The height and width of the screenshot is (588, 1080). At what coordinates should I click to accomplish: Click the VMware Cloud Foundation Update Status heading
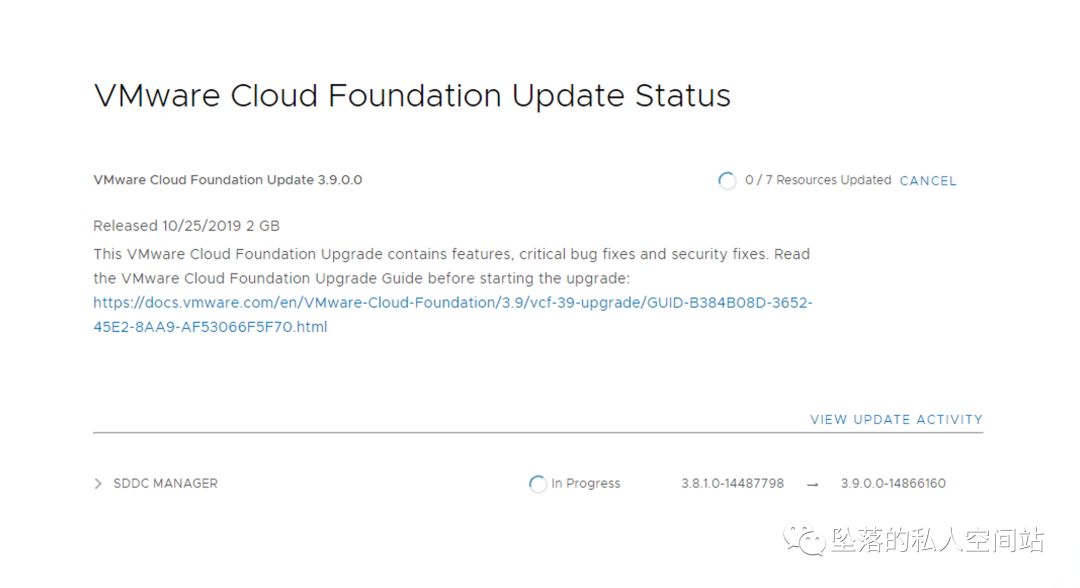[412, 96]
